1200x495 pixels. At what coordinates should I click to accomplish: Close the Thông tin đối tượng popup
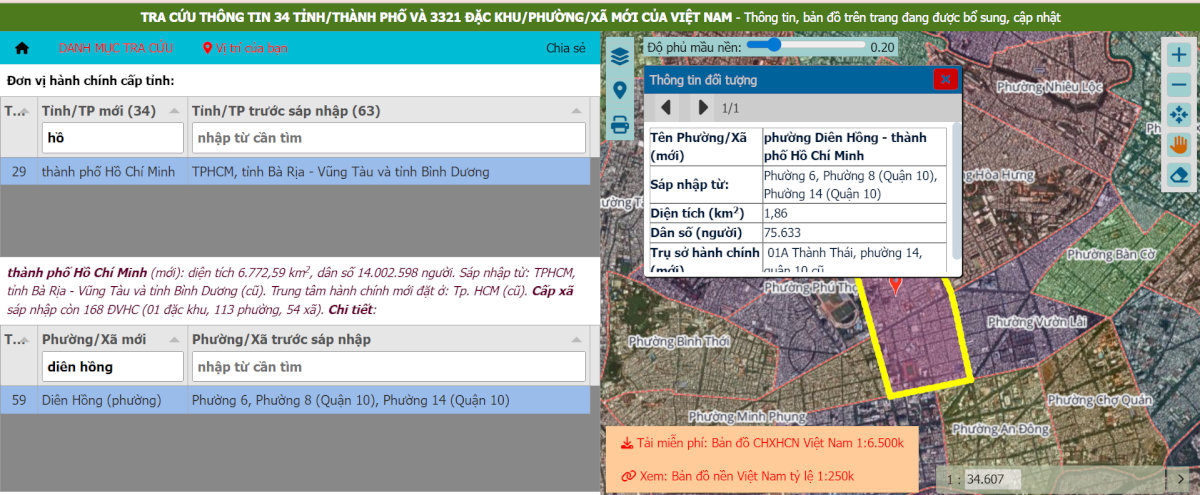(x=945, y=80)
